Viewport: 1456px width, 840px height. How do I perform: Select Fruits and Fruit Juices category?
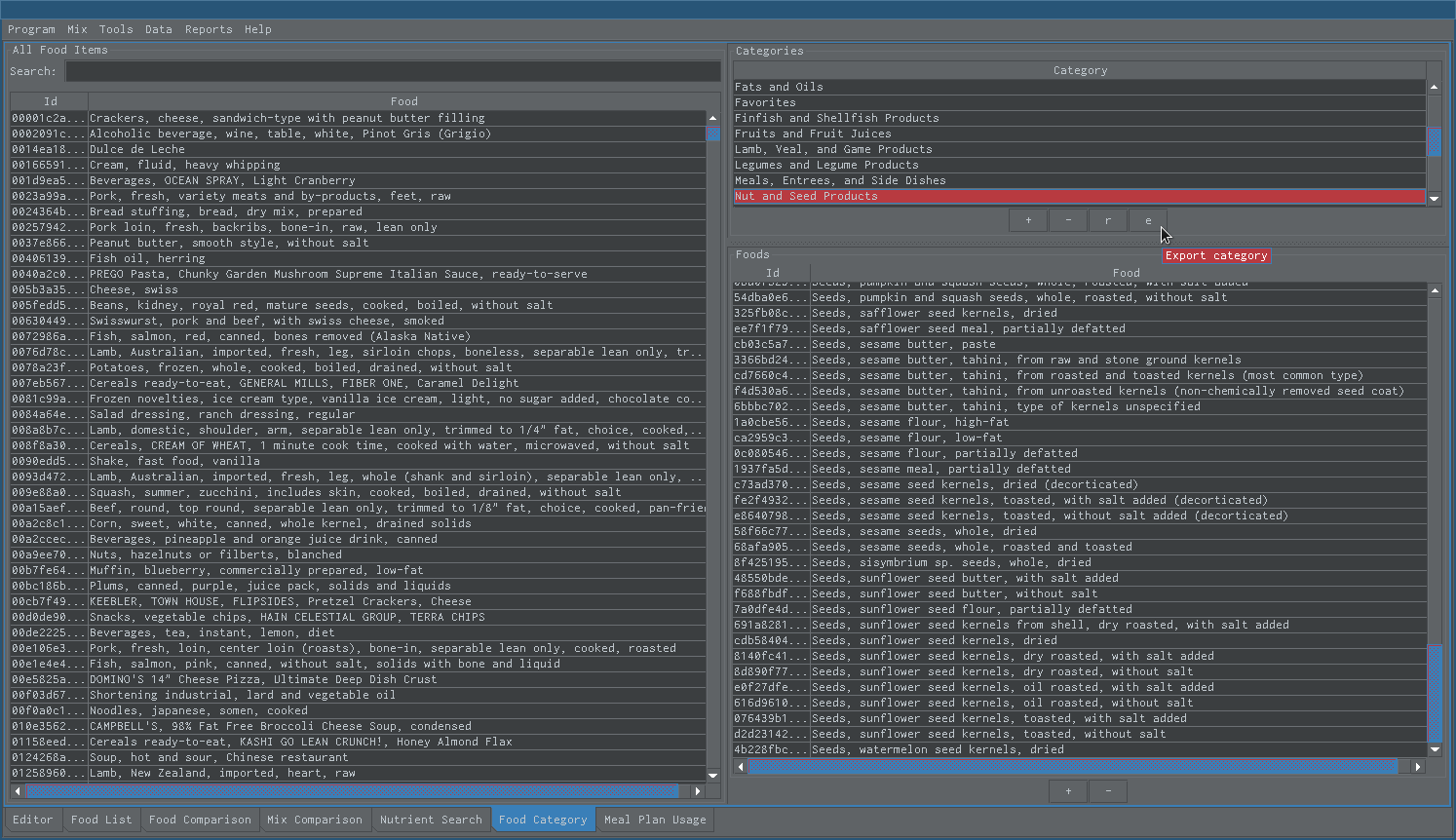(x=1080, y=134)
